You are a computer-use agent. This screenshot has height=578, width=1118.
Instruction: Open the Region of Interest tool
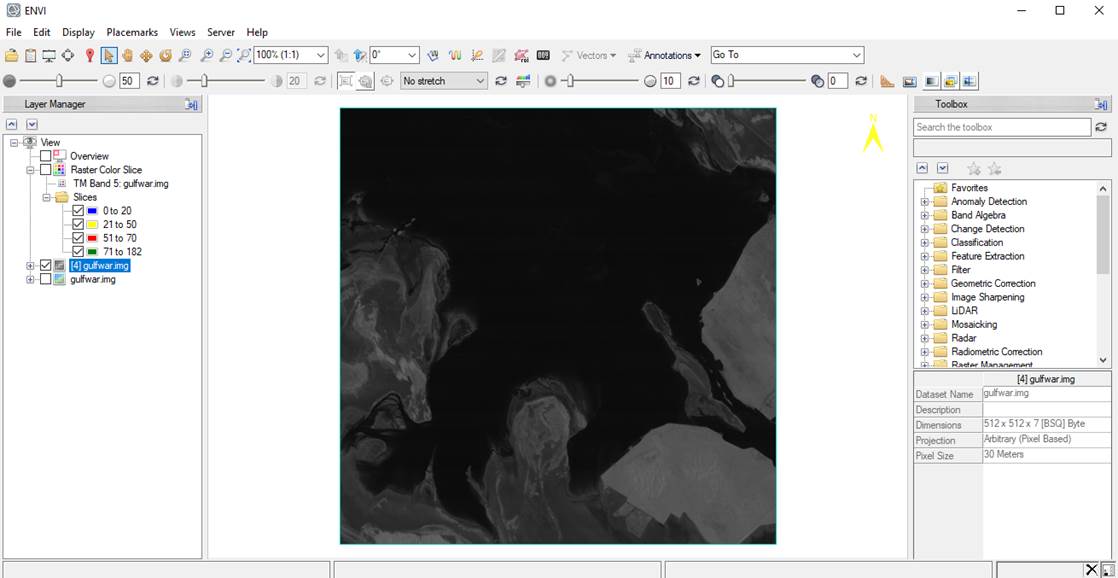point(521,55)
